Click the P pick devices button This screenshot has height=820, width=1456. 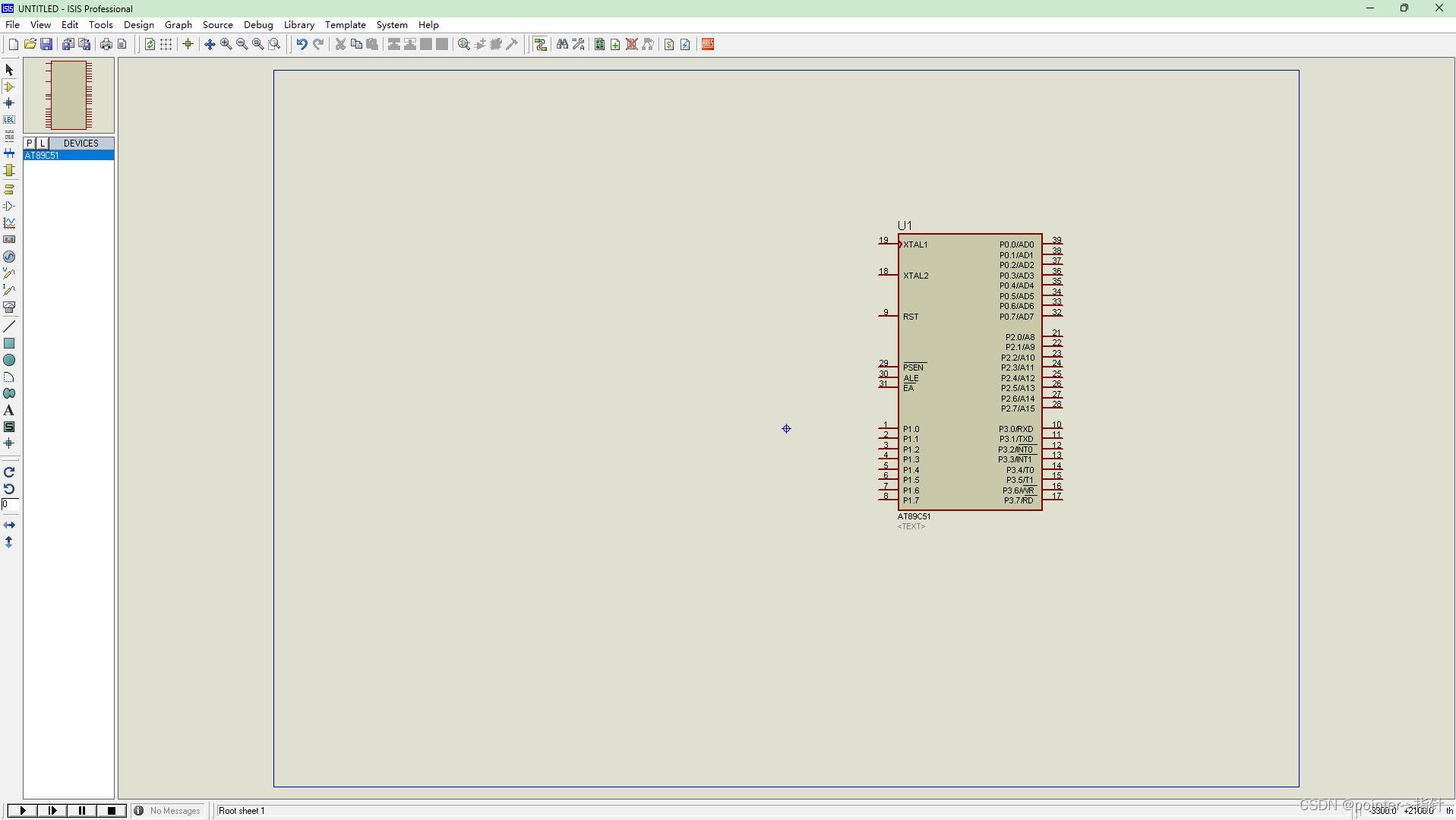pyautogui.click(x=30, y=143)
